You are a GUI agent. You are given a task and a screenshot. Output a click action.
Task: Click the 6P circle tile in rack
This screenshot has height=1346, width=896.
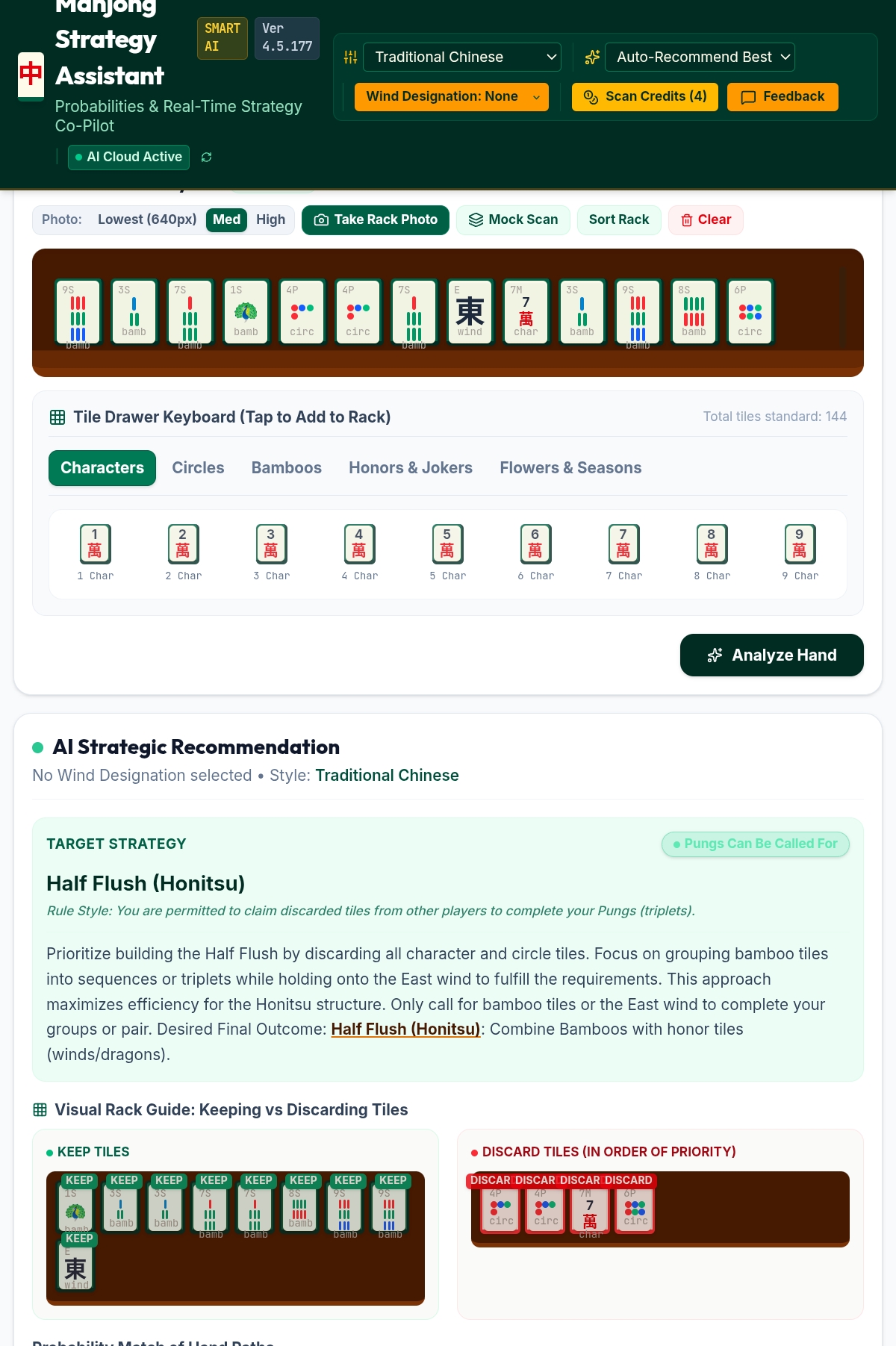click(x=750, y=311)
